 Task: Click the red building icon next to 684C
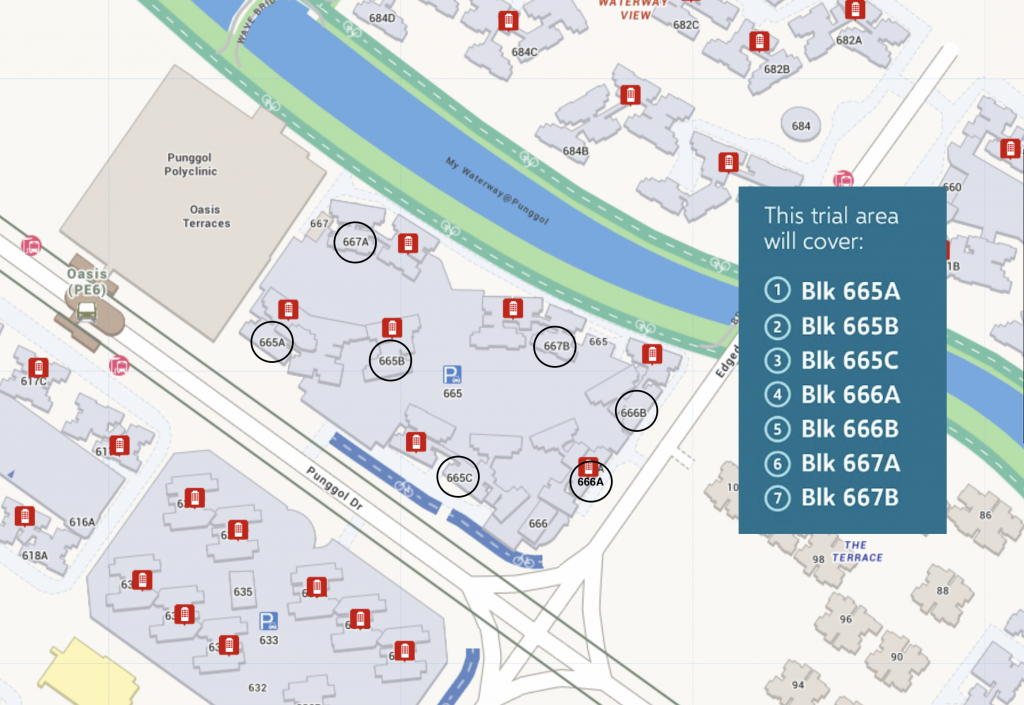(x=509, y=21)
